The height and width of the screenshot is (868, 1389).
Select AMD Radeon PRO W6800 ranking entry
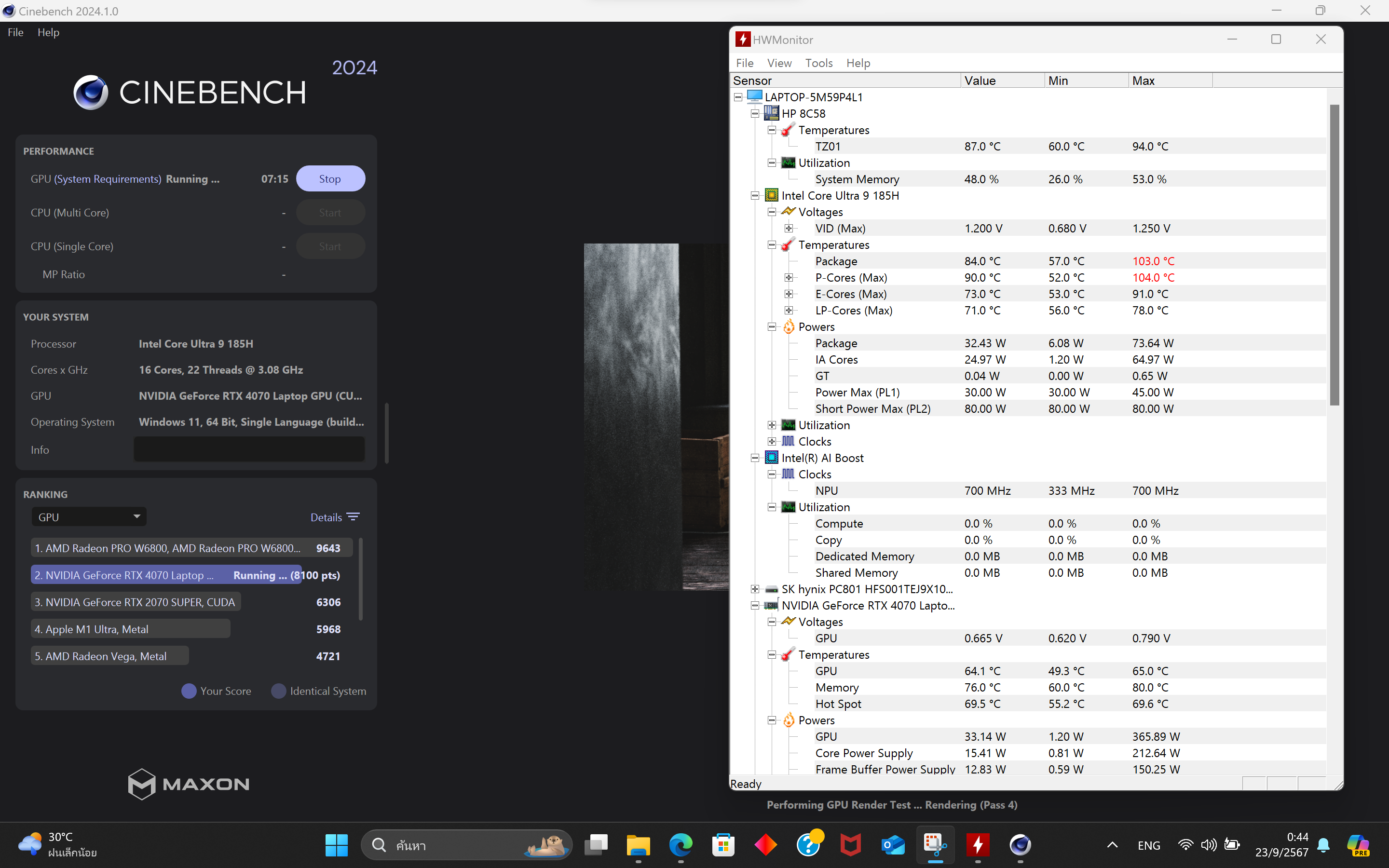pyautogui.click(x=191, y=548)
